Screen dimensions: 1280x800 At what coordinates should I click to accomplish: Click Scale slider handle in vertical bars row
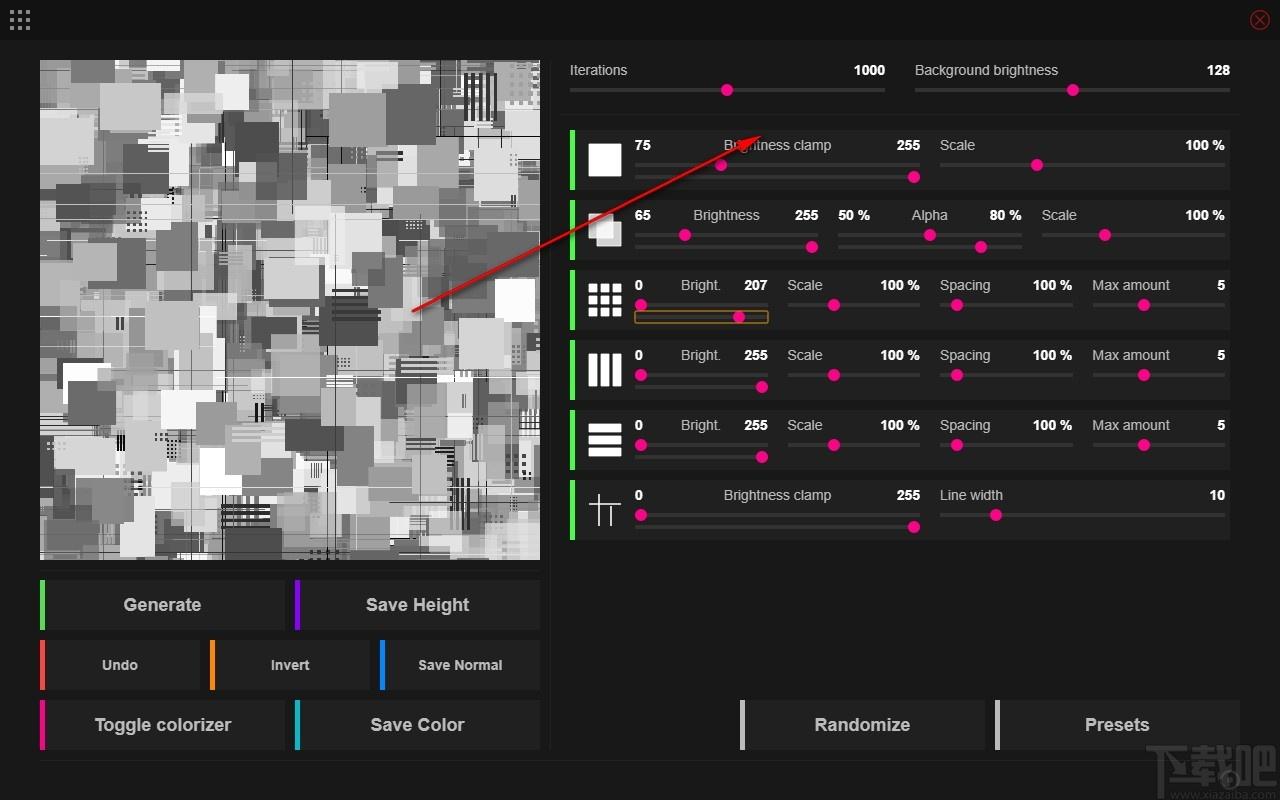834,375
